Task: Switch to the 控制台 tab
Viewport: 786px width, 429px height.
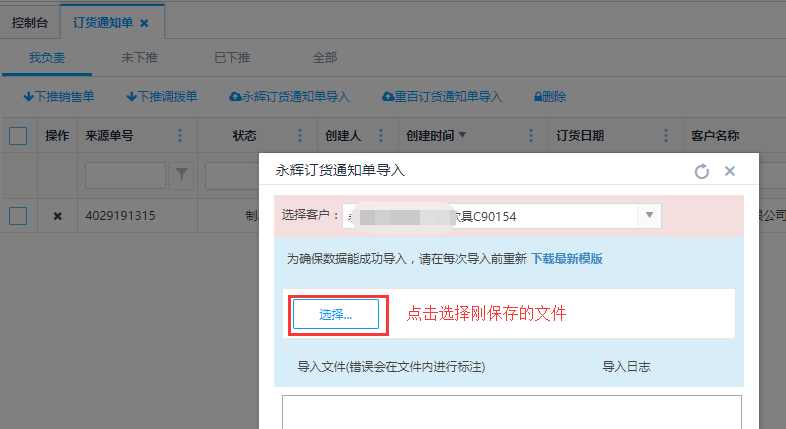Action: click(x=30, y=22)
